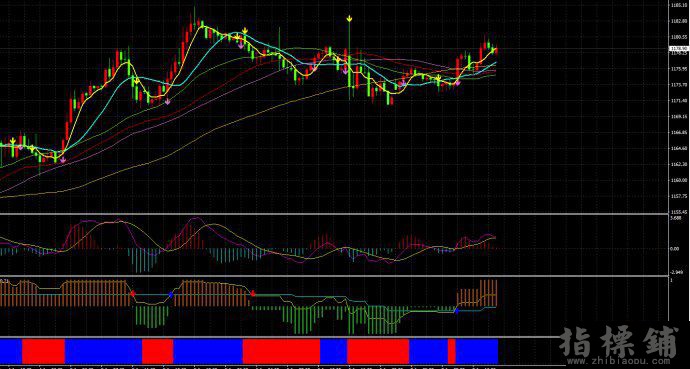The width and height of the screenshot is (690, 369).
Task: Click the 指標鋪 watermark logo
Action: pos(619,341)
